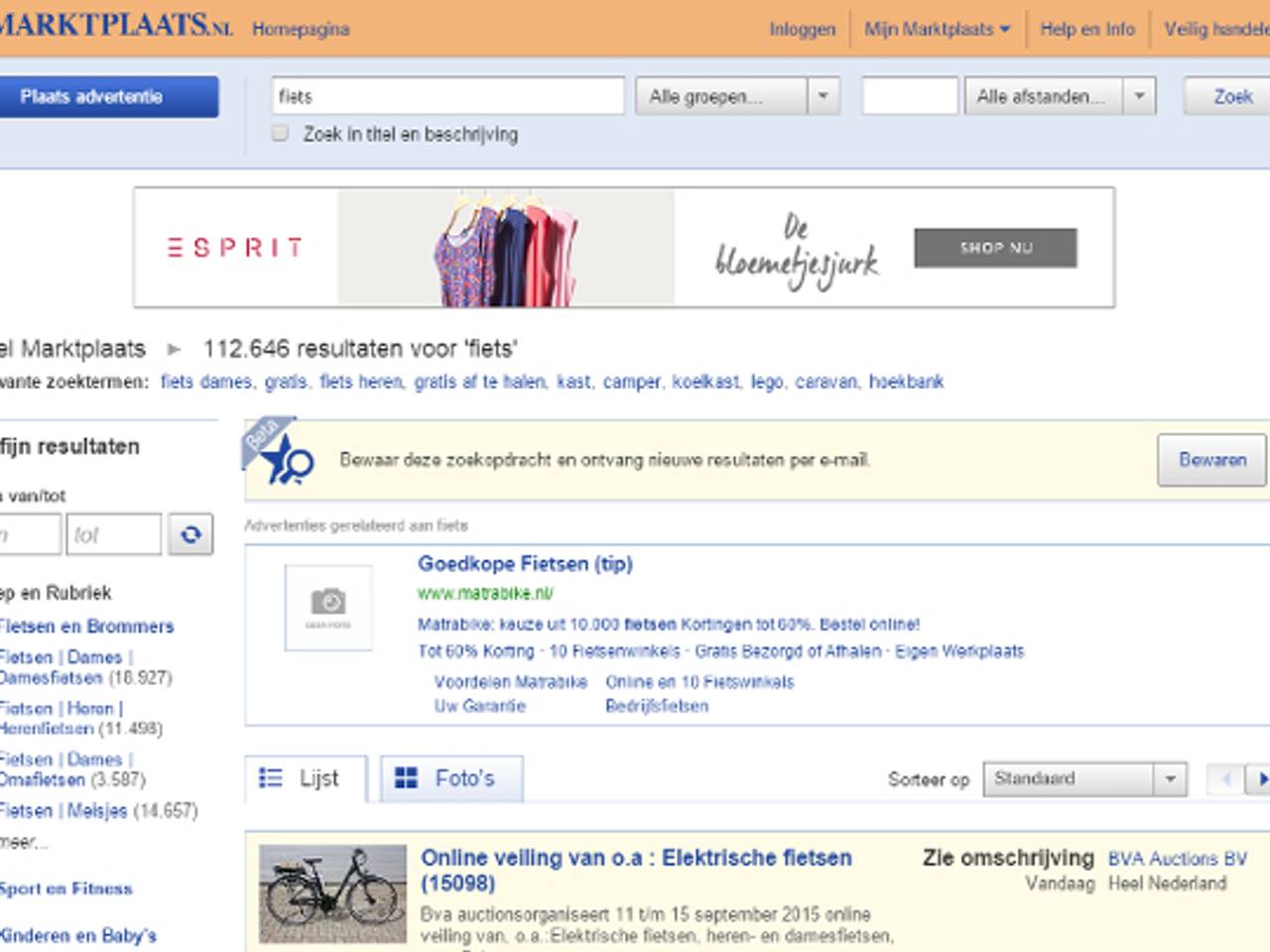Open the Alle groepen dropdown
The height and width of the screenshot is (952, 1270).
pos(822,95)
